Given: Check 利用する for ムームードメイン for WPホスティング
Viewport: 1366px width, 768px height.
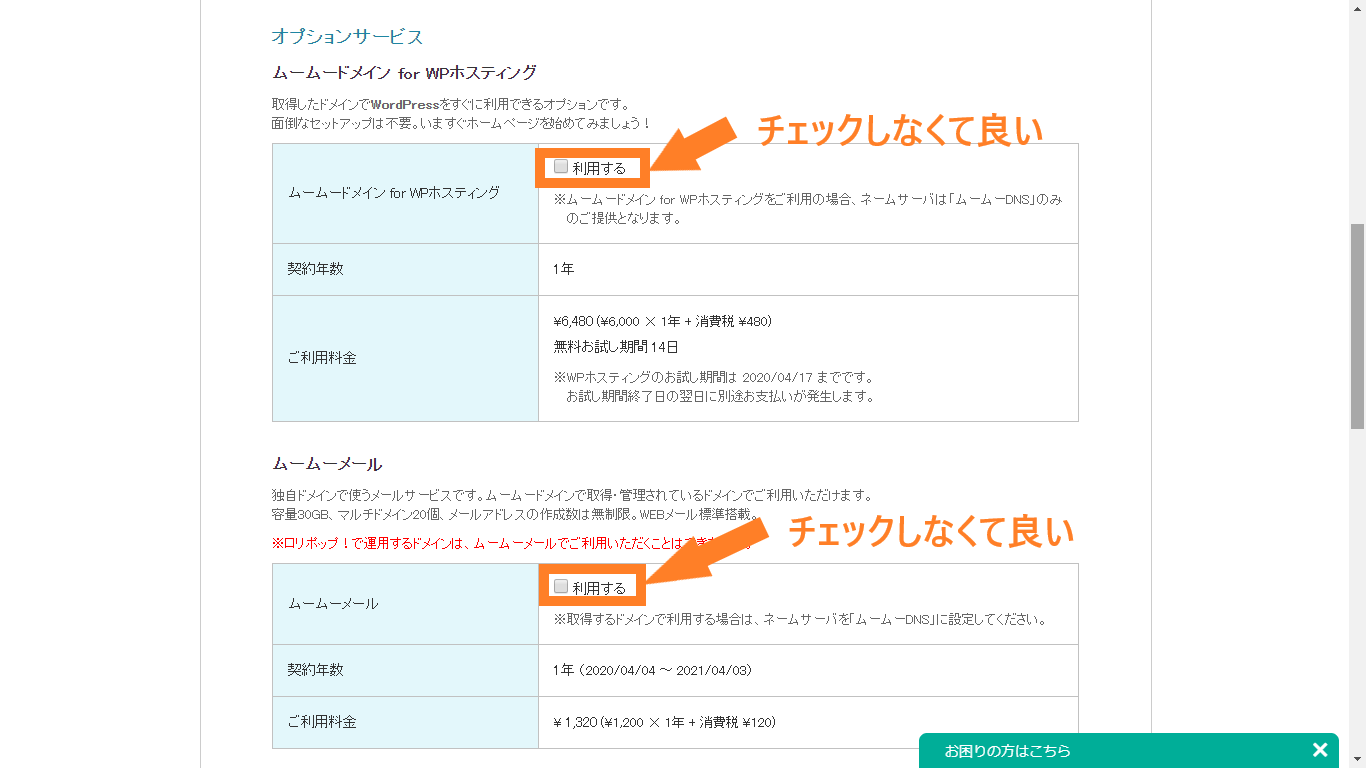Looking at the screenshot, I should (561, 167).
